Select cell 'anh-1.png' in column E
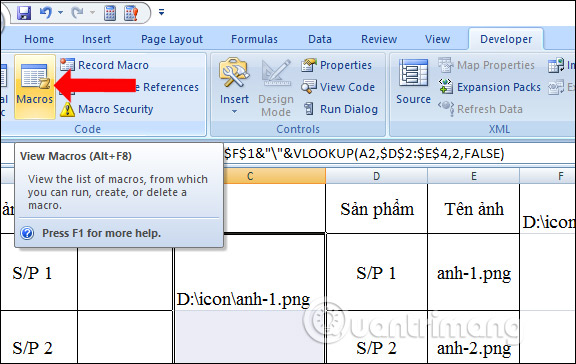 (x=474, y=272)
